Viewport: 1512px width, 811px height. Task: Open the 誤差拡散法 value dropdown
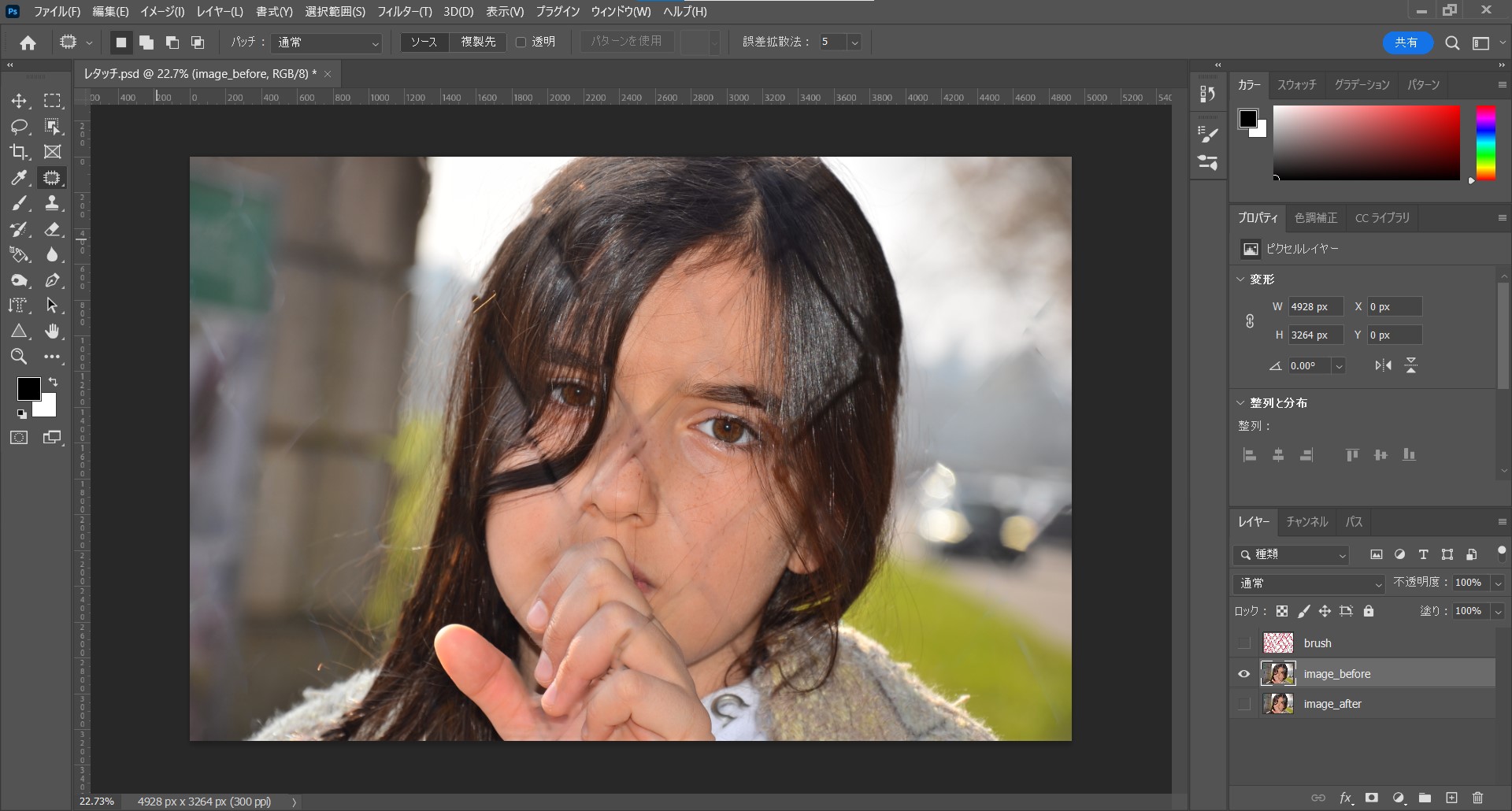(854, 43)
